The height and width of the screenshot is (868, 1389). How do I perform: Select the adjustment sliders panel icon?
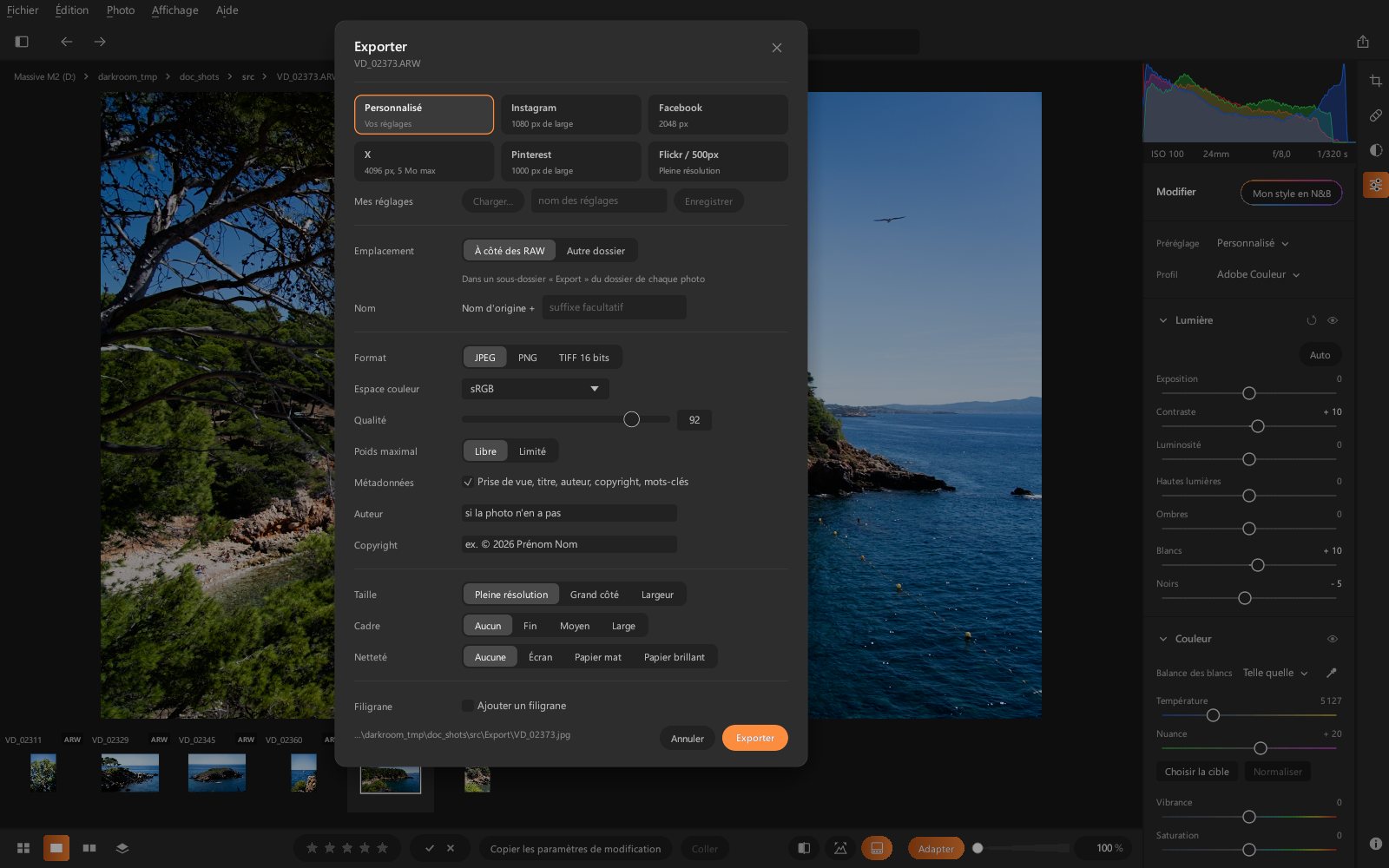(1376, 185)
